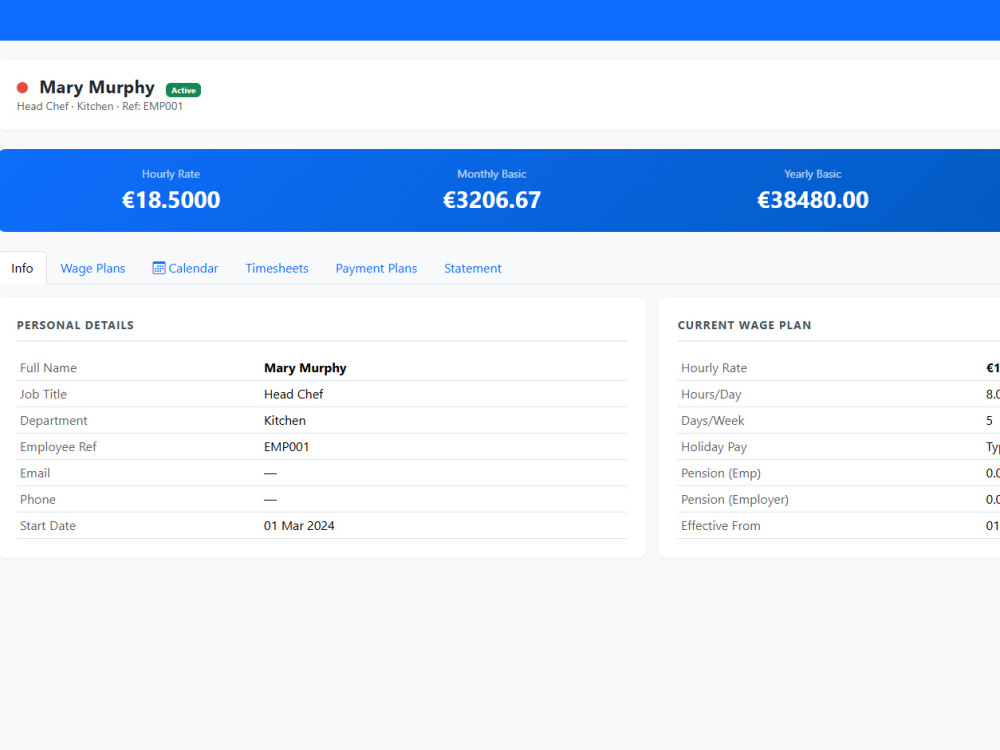Click the Full Name label
The image size is (1000, 750).
48,368
